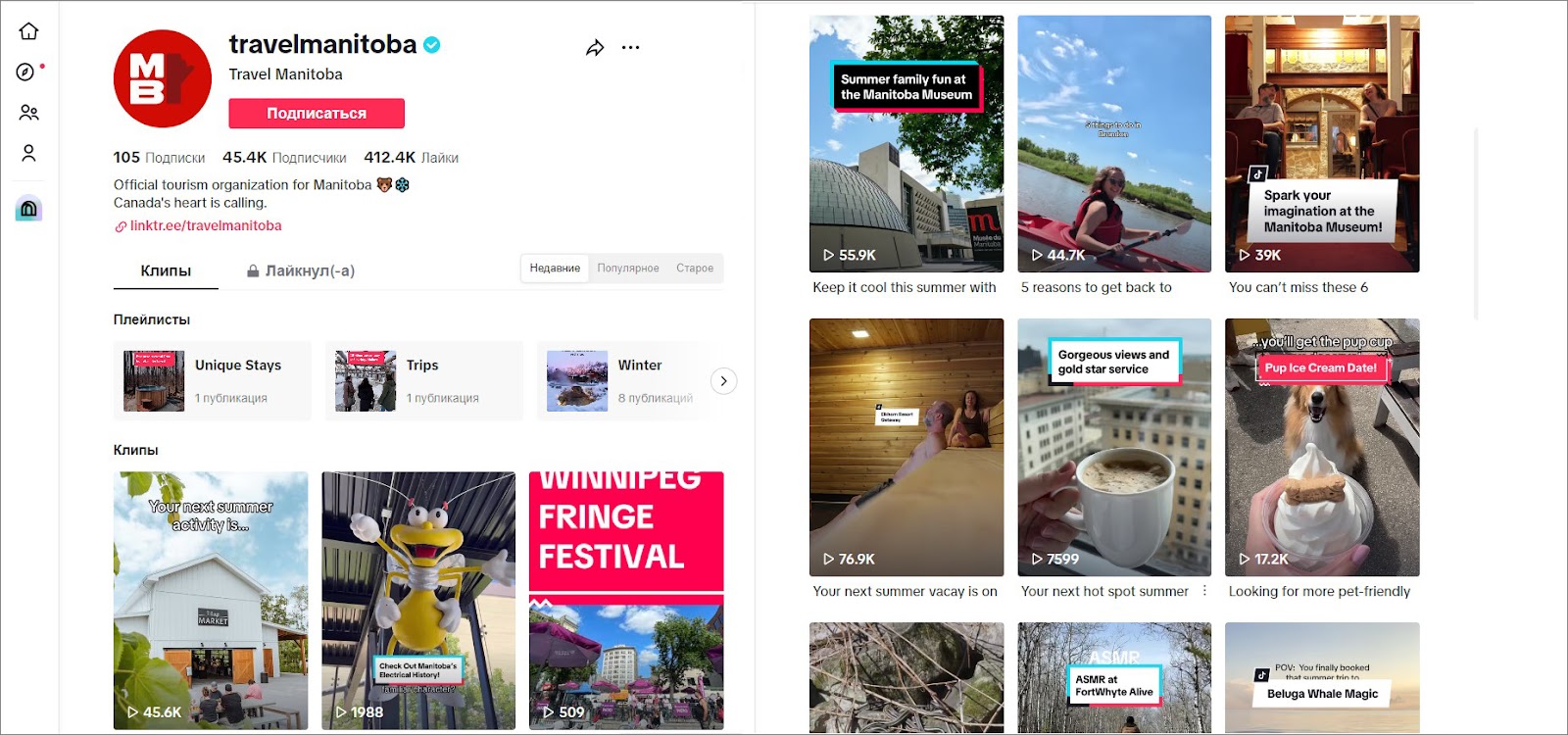The height and width of the screenshot is (735, 1568).
Task: Switch to the Клипы tab
Action: (166, 270)
